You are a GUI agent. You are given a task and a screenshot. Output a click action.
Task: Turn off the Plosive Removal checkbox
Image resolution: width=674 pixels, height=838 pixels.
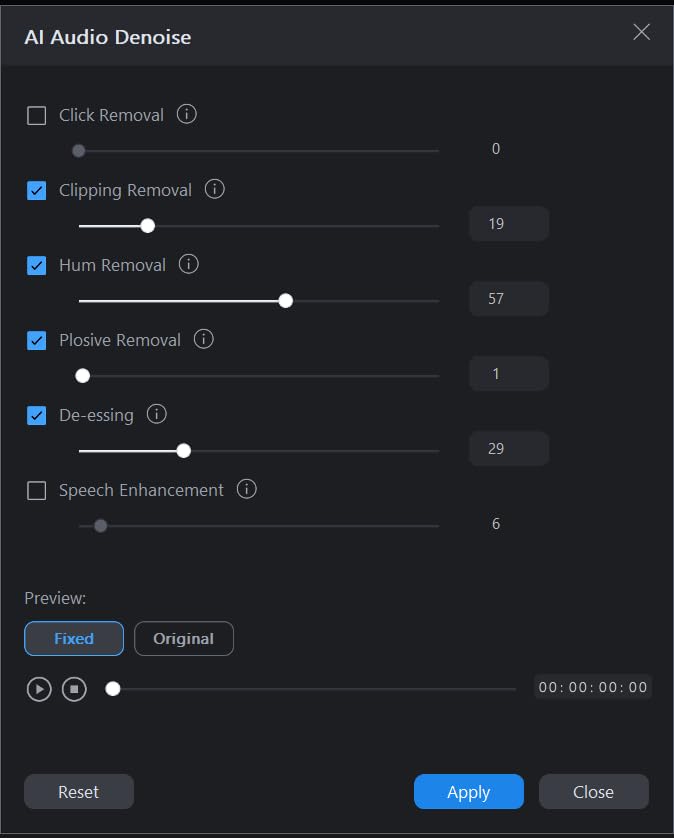(37, 340)
